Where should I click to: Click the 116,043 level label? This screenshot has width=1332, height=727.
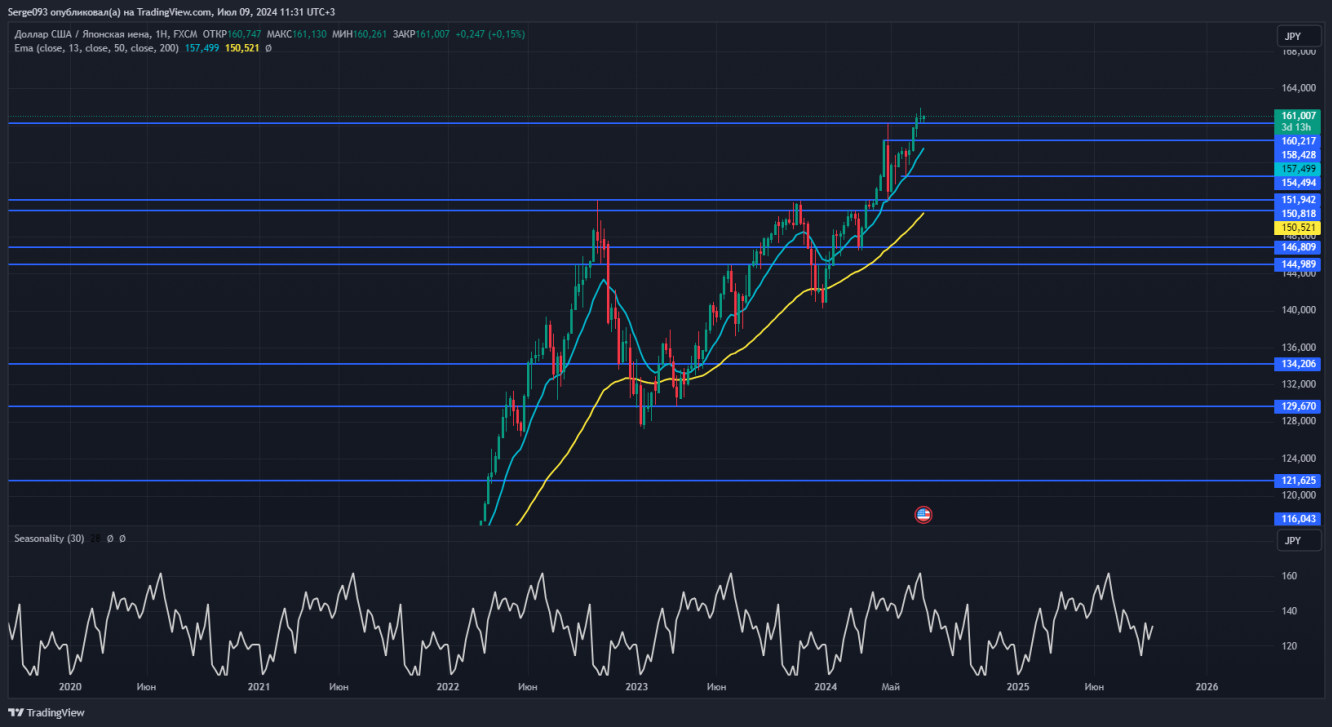[1298, 519]
